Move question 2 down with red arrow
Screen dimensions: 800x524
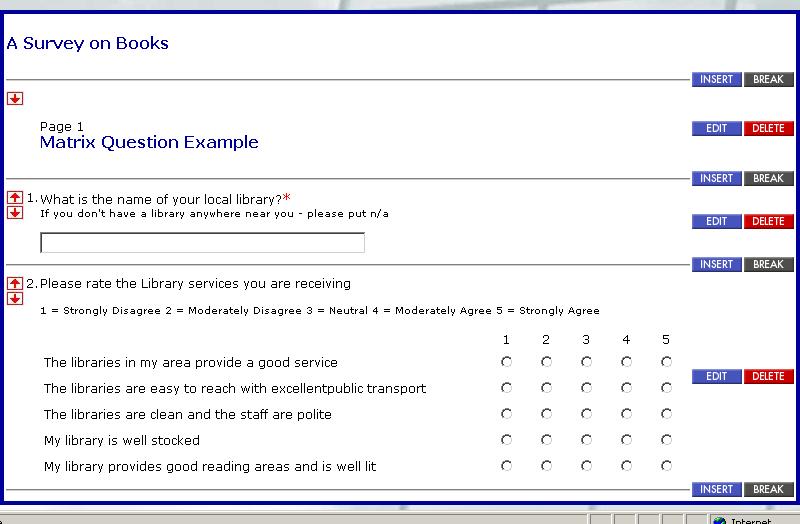pos(15,298)
